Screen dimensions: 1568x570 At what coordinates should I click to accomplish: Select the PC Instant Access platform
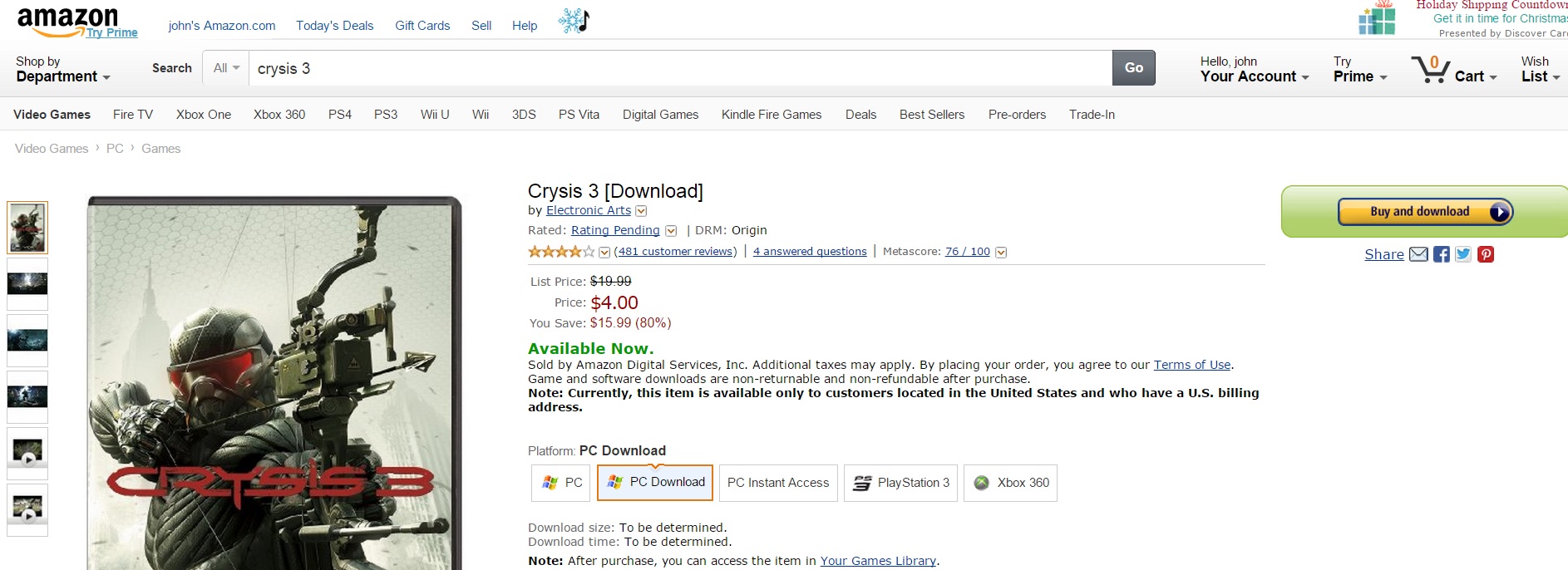pos(778,483)
